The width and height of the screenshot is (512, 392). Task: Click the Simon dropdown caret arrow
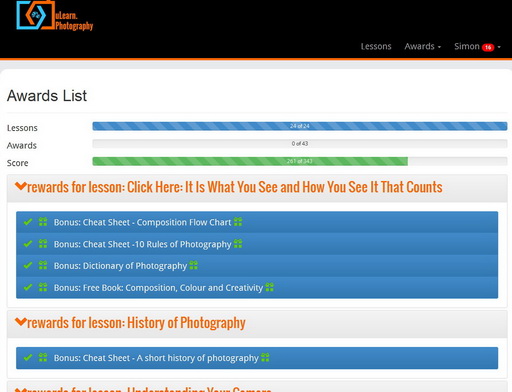(x=499, y=47)
